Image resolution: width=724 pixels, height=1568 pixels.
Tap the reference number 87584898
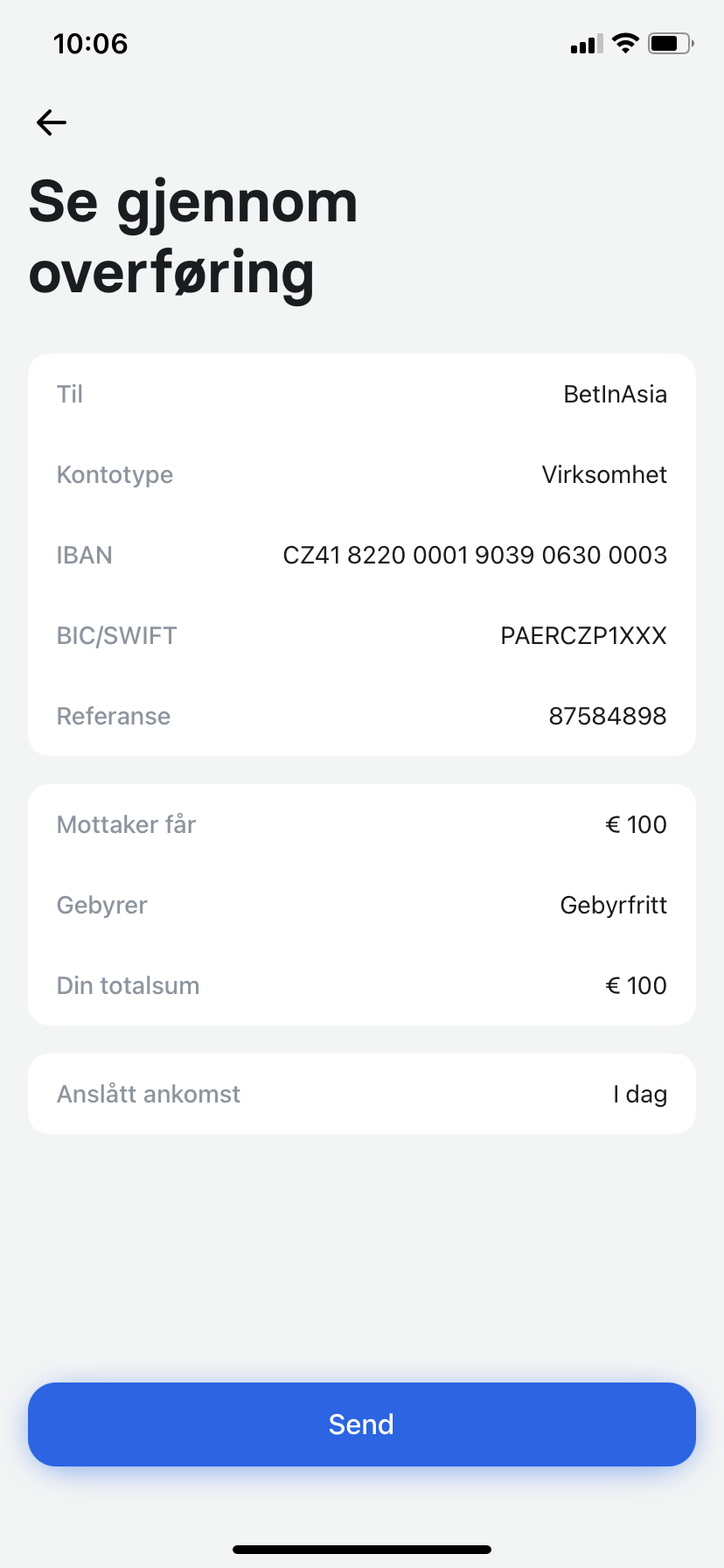[x=607, y=717]
